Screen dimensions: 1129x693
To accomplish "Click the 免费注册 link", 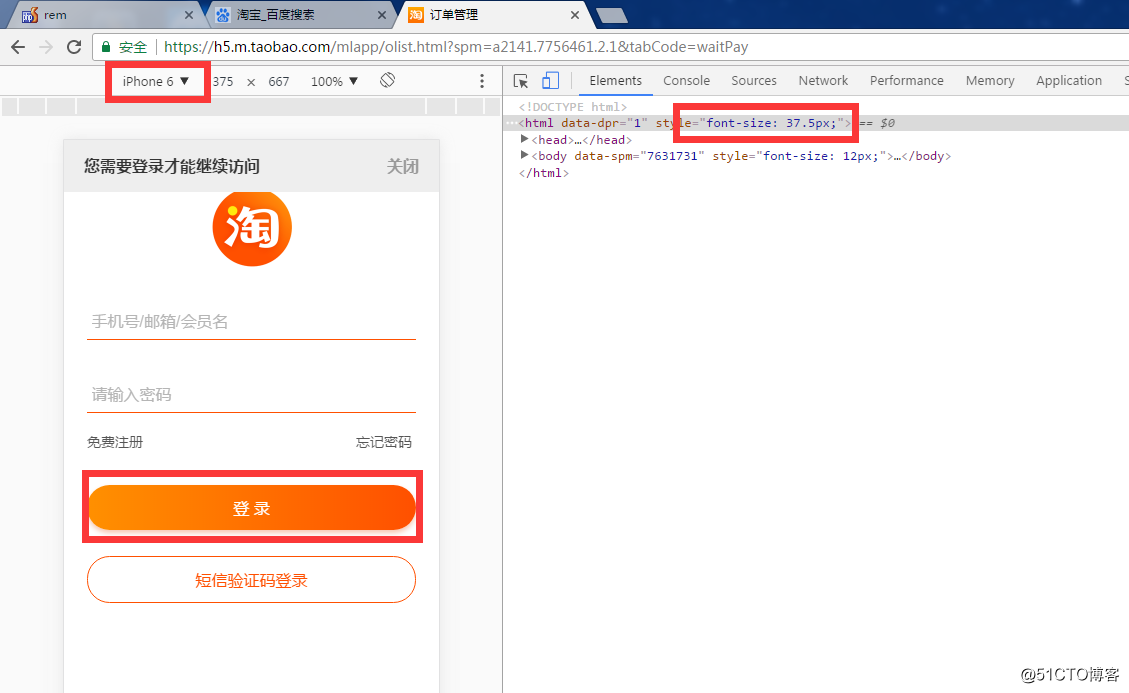I will [x=115, y=442].
